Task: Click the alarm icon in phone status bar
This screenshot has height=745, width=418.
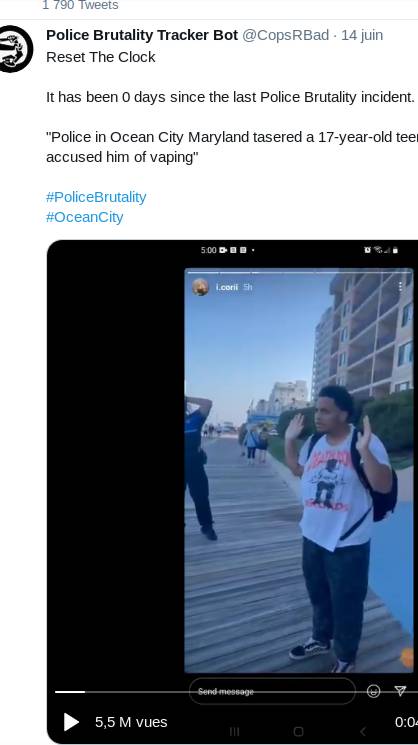Action: coord(367,250)
